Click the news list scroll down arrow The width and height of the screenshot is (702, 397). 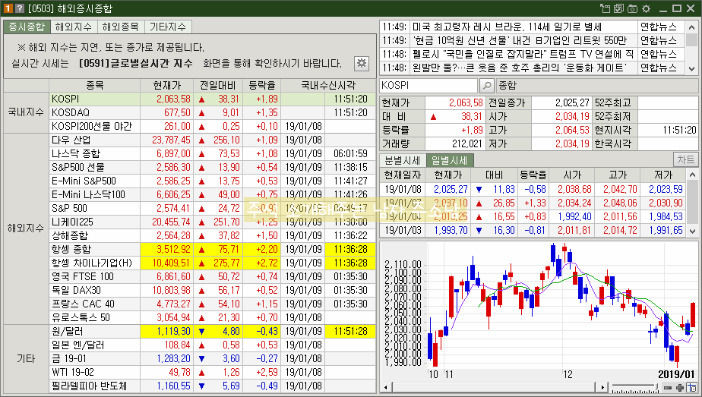(x=692, y=68)
